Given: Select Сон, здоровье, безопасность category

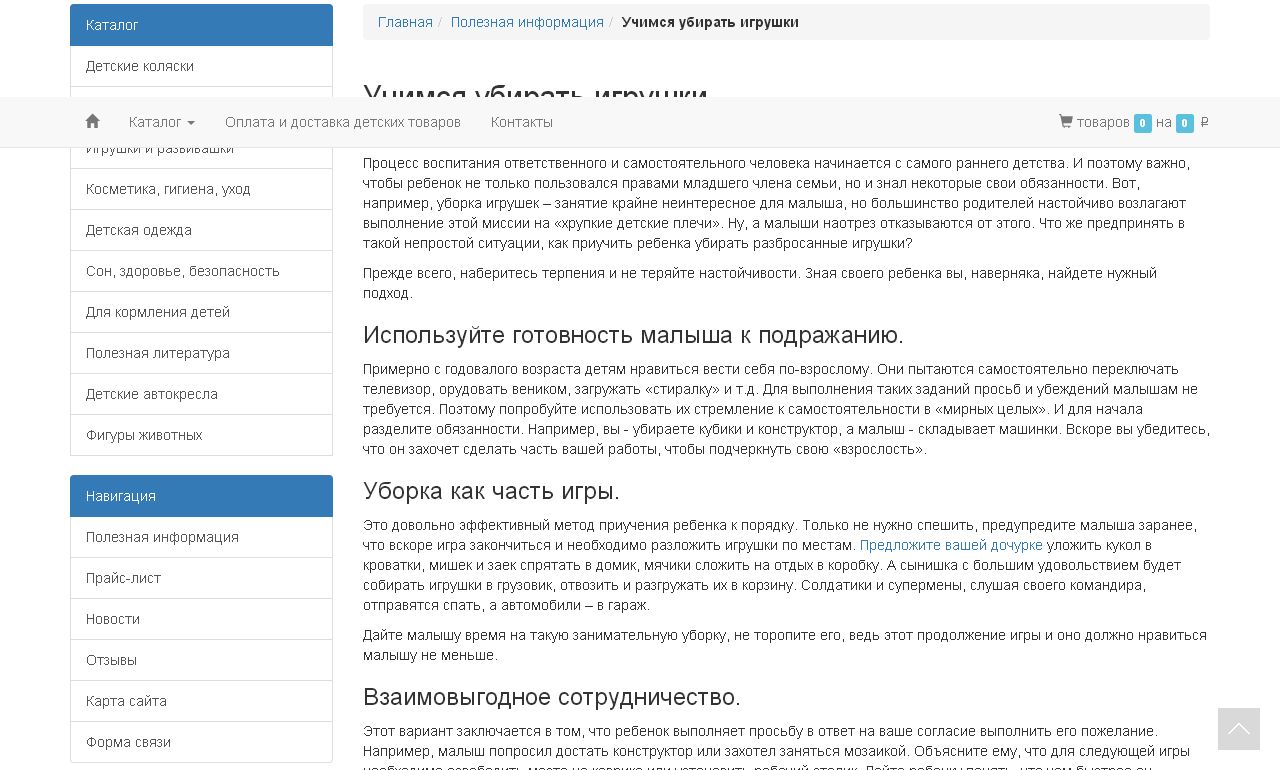Looking at the screenshot, I should [201, 271].
